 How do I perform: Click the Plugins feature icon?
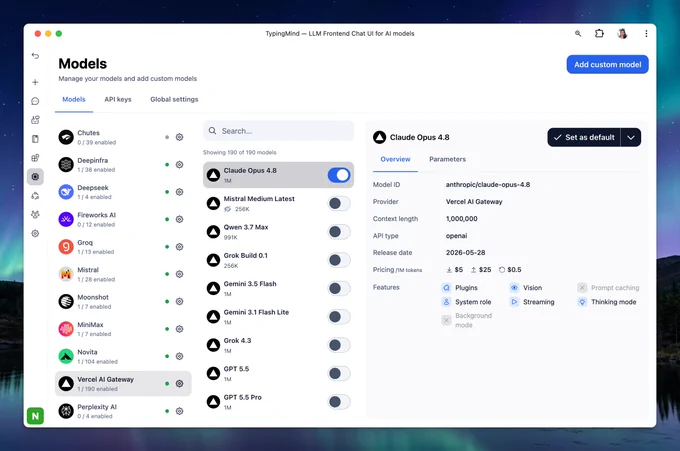(446, 288)
